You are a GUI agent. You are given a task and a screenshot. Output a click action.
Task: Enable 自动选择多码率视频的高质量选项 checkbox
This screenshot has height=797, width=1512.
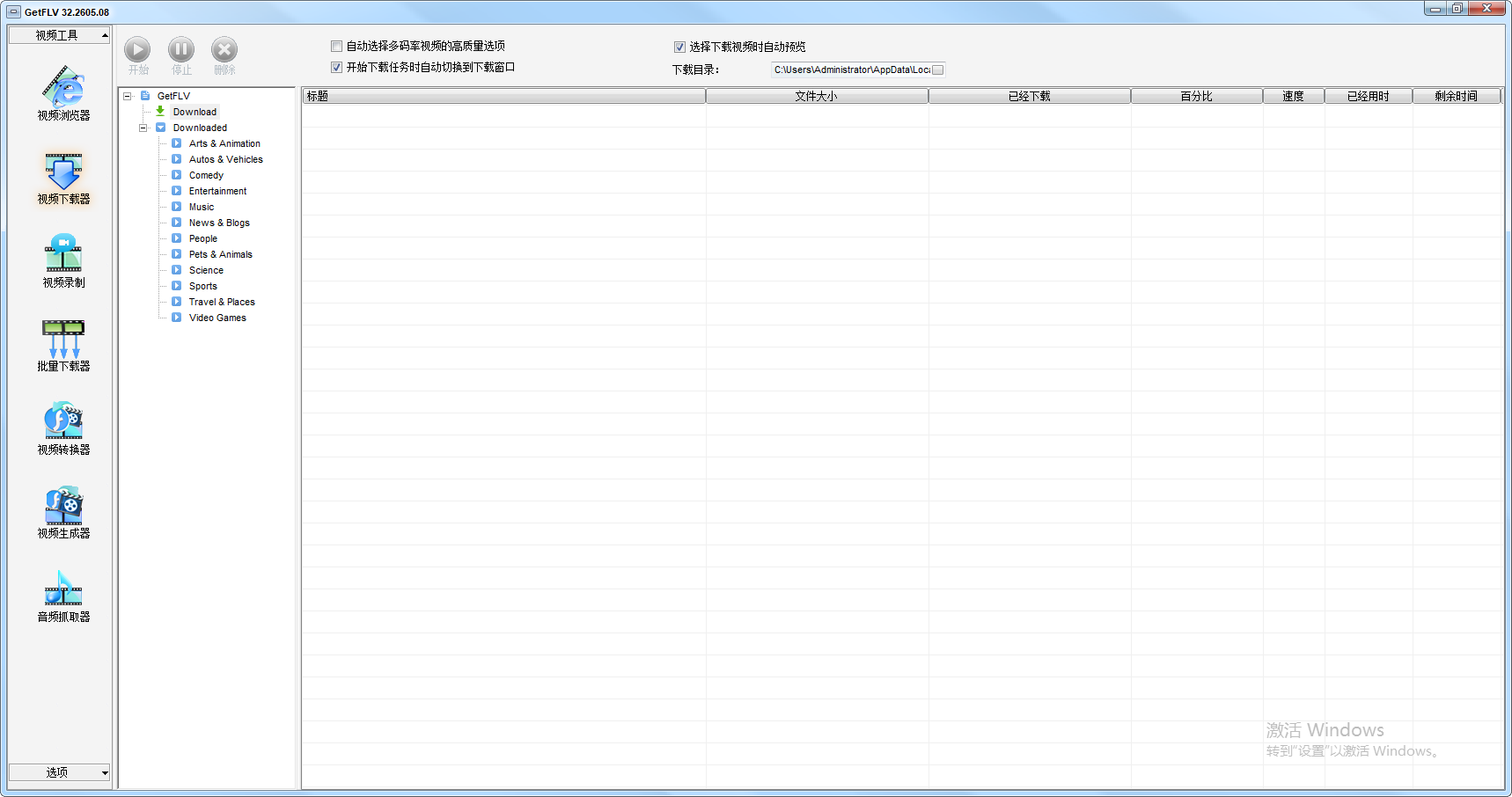[x=336, y=46]
